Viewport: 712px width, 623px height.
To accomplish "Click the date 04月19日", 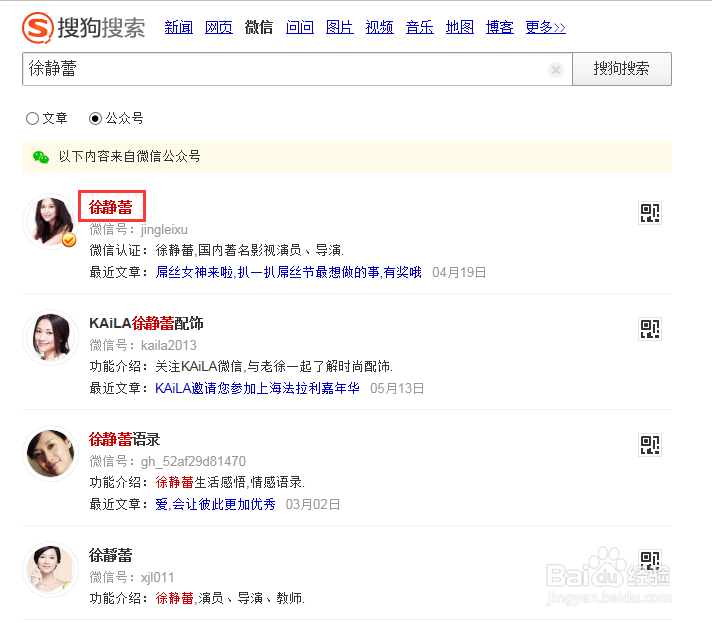I will coord(459,272).
